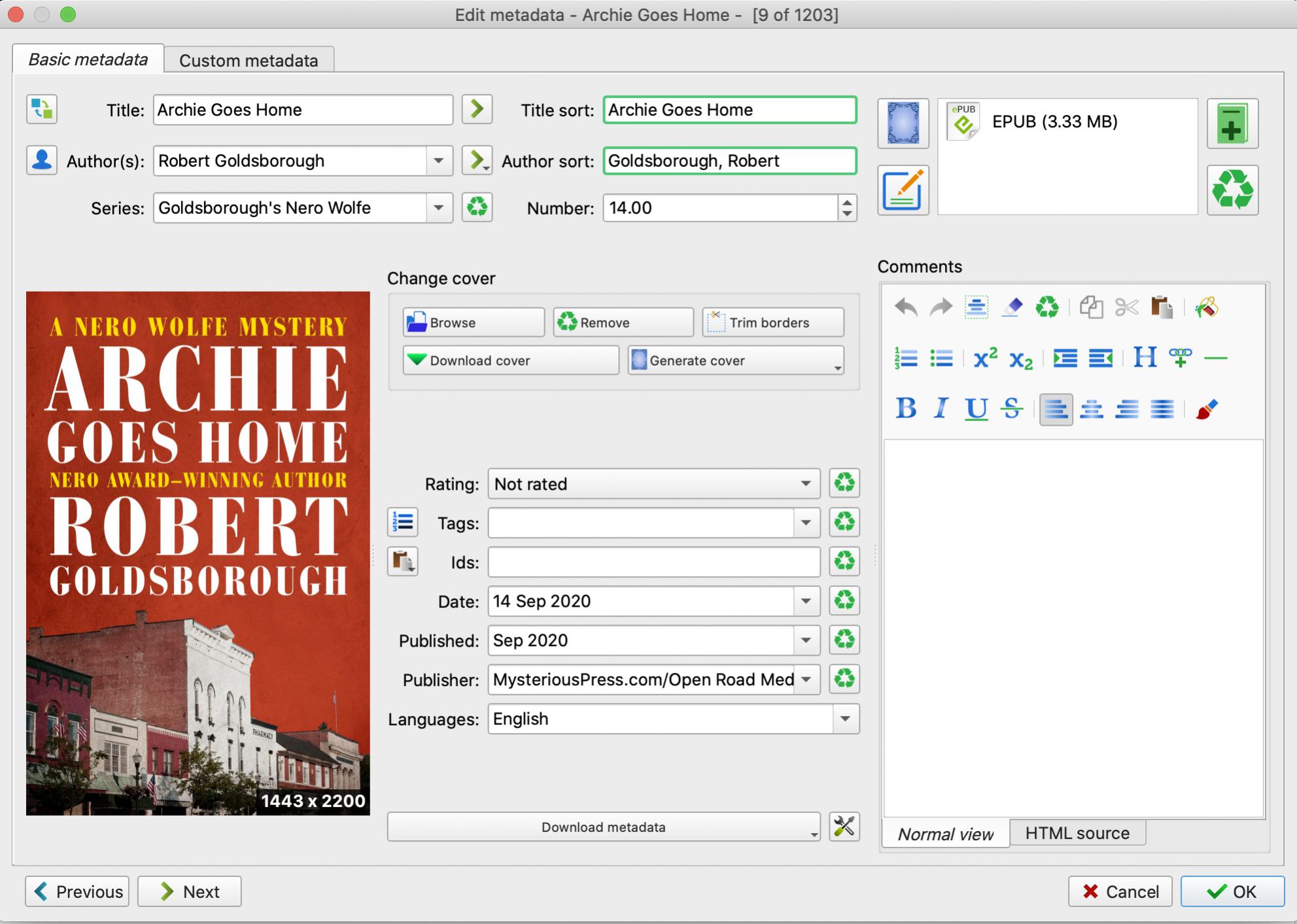This screenshot has width=1297, height=924.
Task: Toggle underline formatting in the comments editor
Action: point(976,409)
